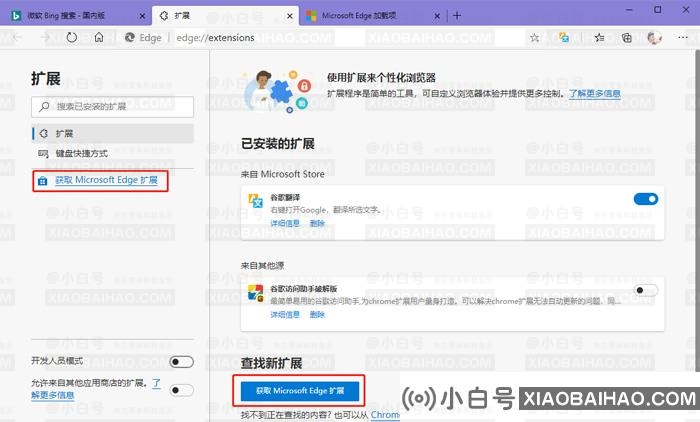Close the Microsoft Edge 加载项 tab
Screen dimensions: 700x422
[437, 16]
